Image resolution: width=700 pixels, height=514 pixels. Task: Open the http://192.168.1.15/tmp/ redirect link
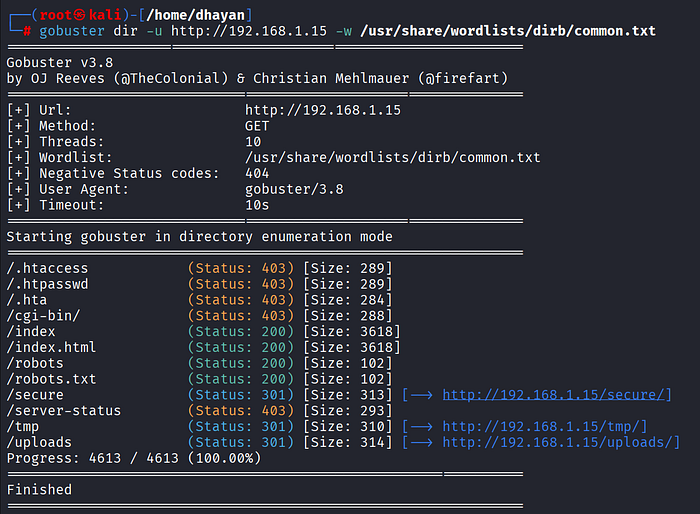point(541,426)
